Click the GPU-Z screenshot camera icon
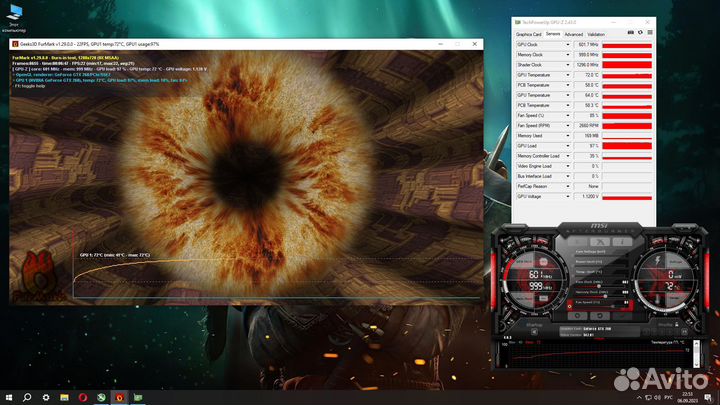This screenshot has width=720, height=405. tap(630, 33)
